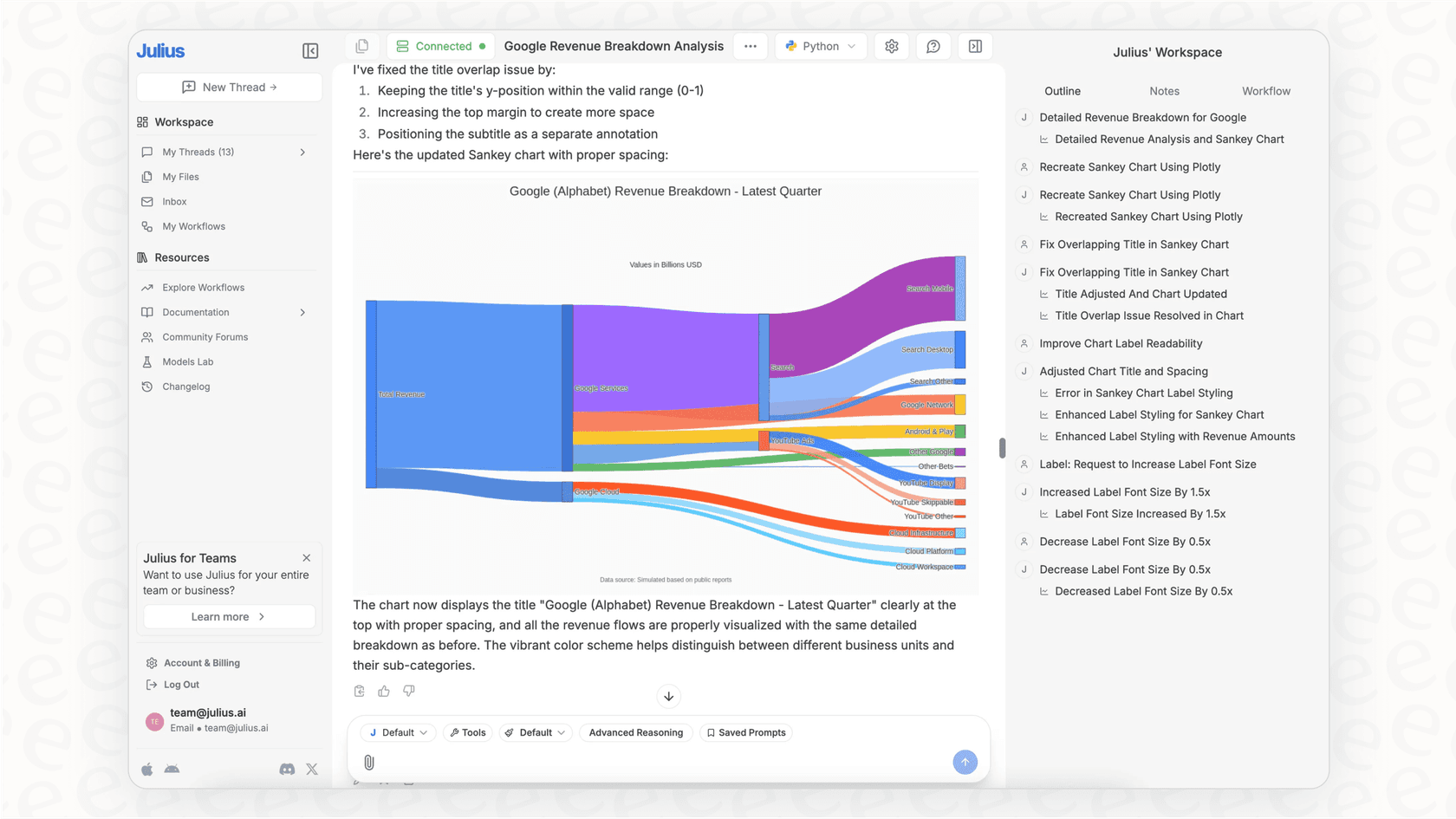Toggle the Connected status indicator
1456x819 pixels.
[x=441, y=45]
